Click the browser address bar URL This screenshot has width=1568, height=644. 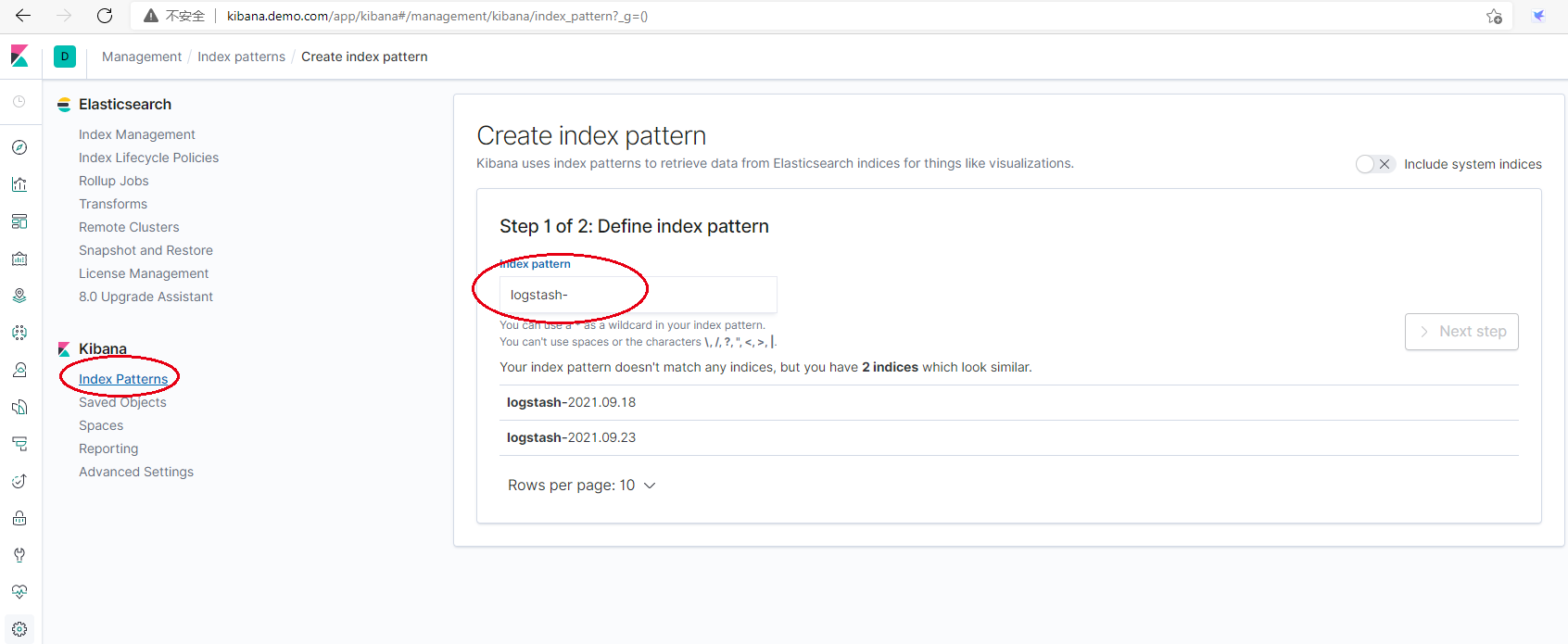coord(437,16)
